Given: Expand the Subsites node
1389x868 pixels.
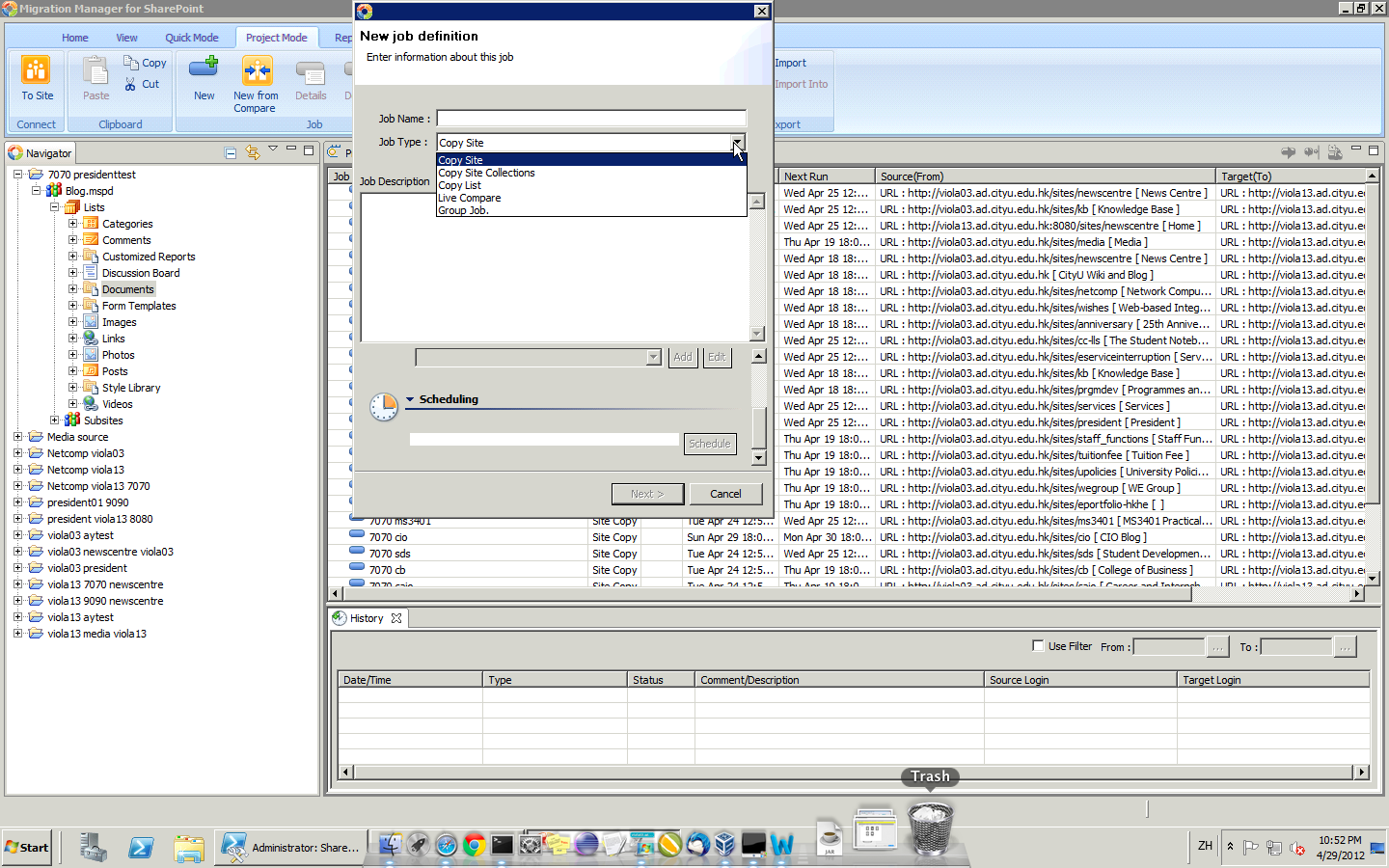Looking at the screenshot, I should click(x=55, y=420).
